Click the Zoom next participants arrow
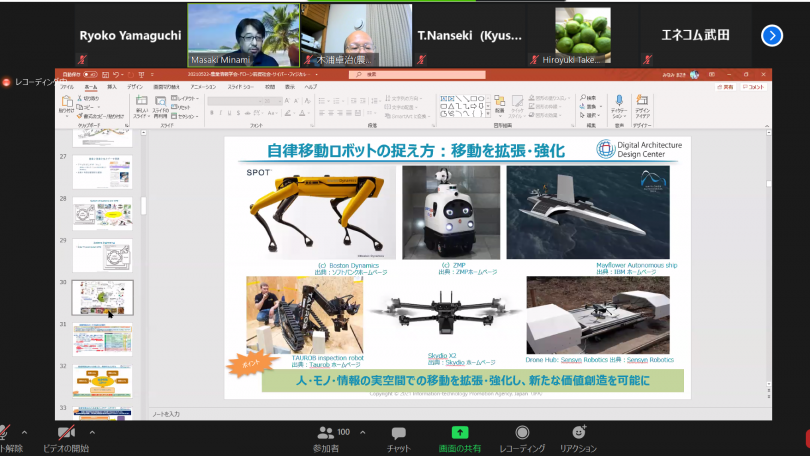810x456 pixels. (772, 36)
